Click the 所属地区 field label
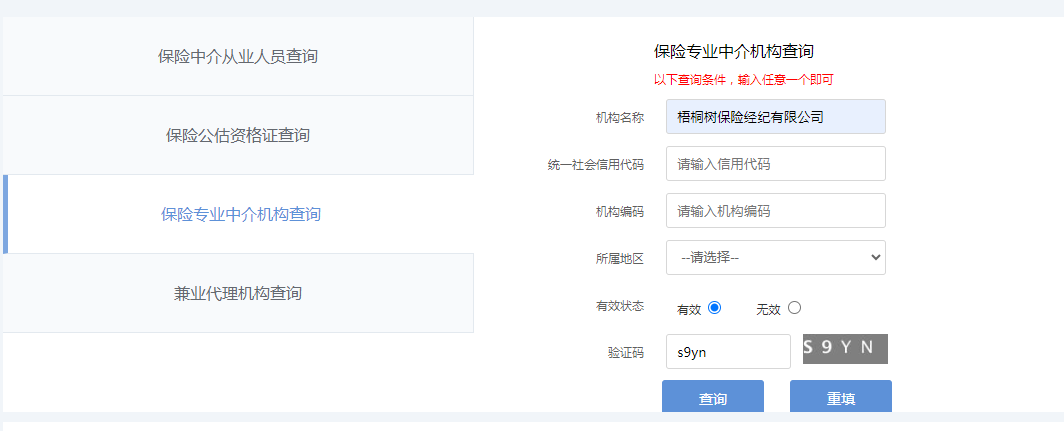The image size is (1064, 431). [619, 258]
